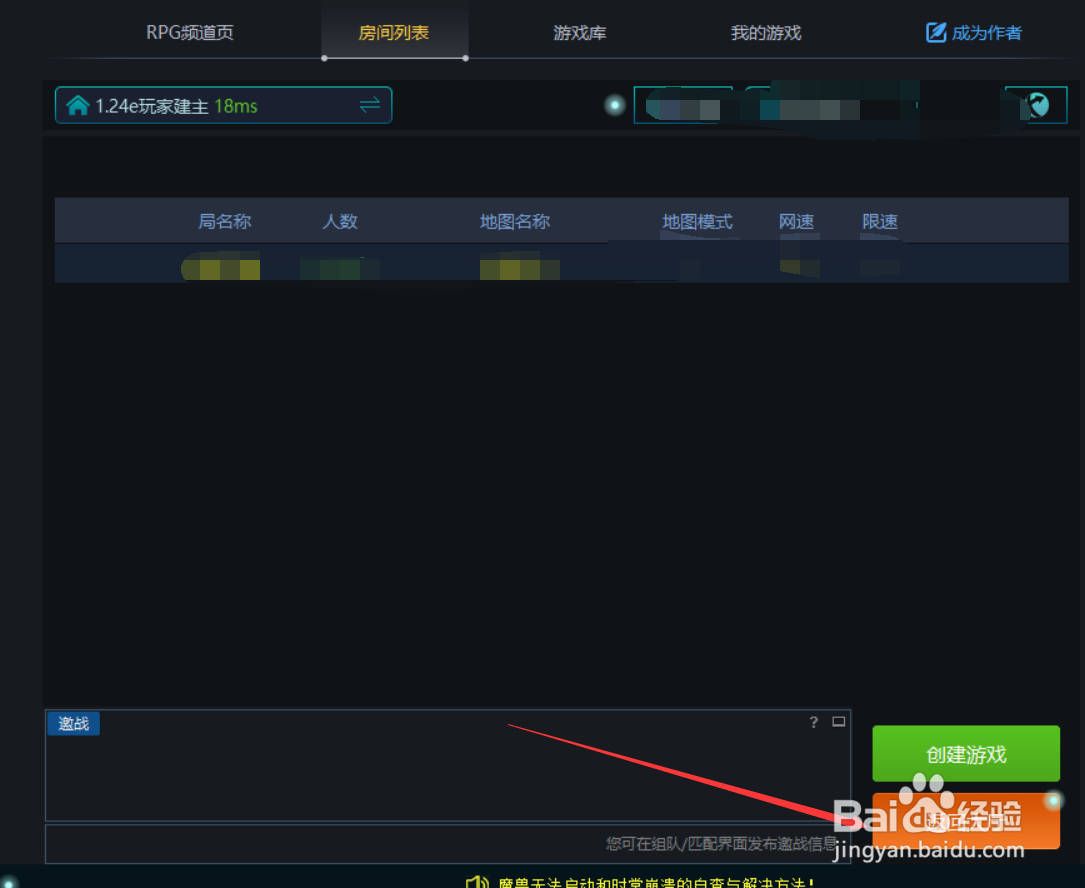This screenshot has height=888, width=1085.
Task: Select the first room row in the list
Action: (561, 264)
